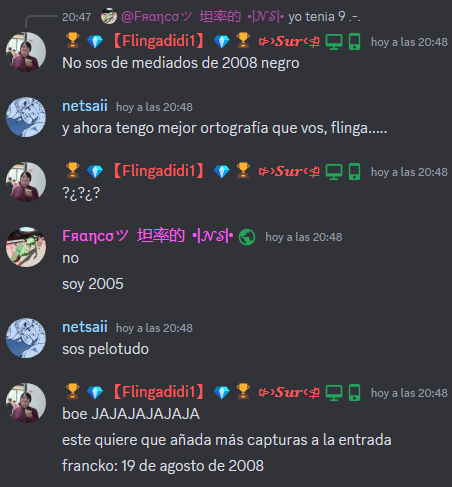
Task: Click the desktop status icon on the '?¿?¿?' message
Action: [x=334, y=172]
